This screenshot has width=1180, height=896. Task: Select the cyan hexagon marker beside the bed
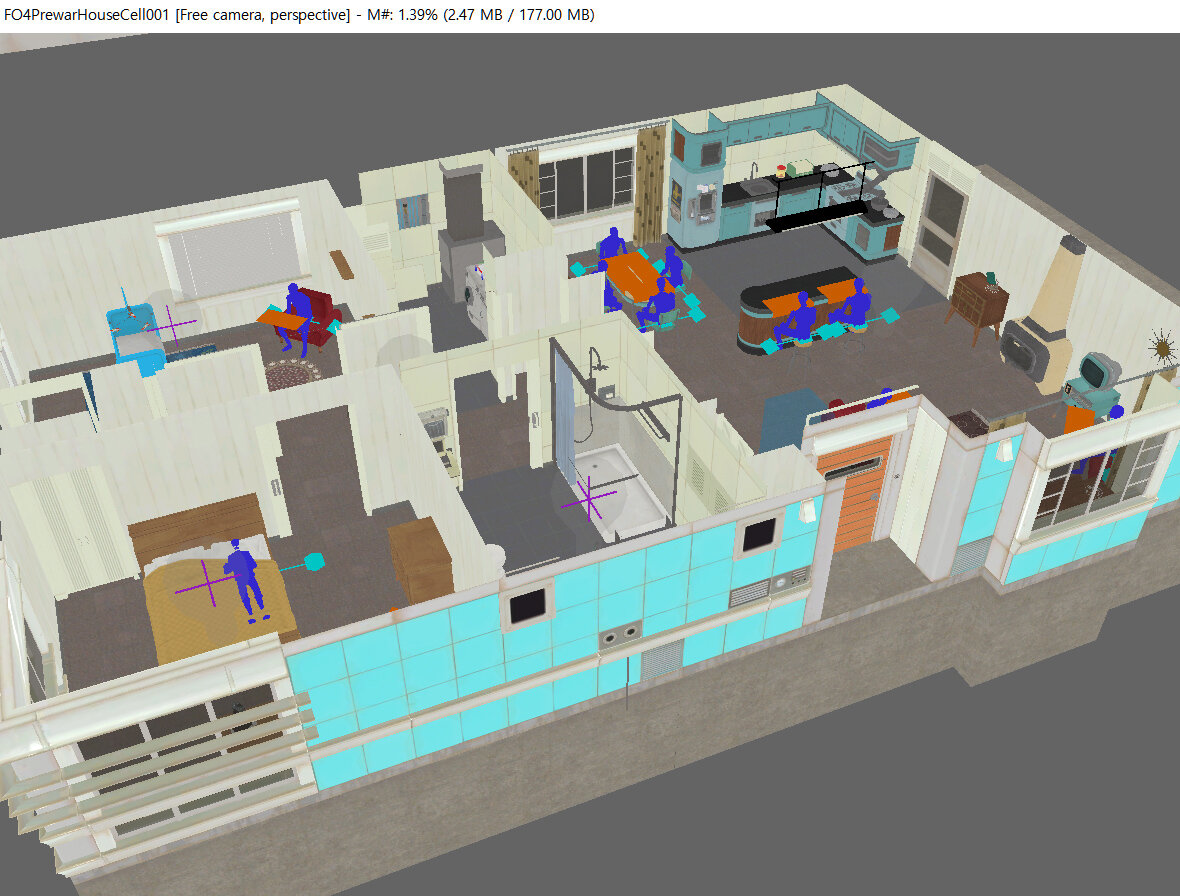[315, 561]
